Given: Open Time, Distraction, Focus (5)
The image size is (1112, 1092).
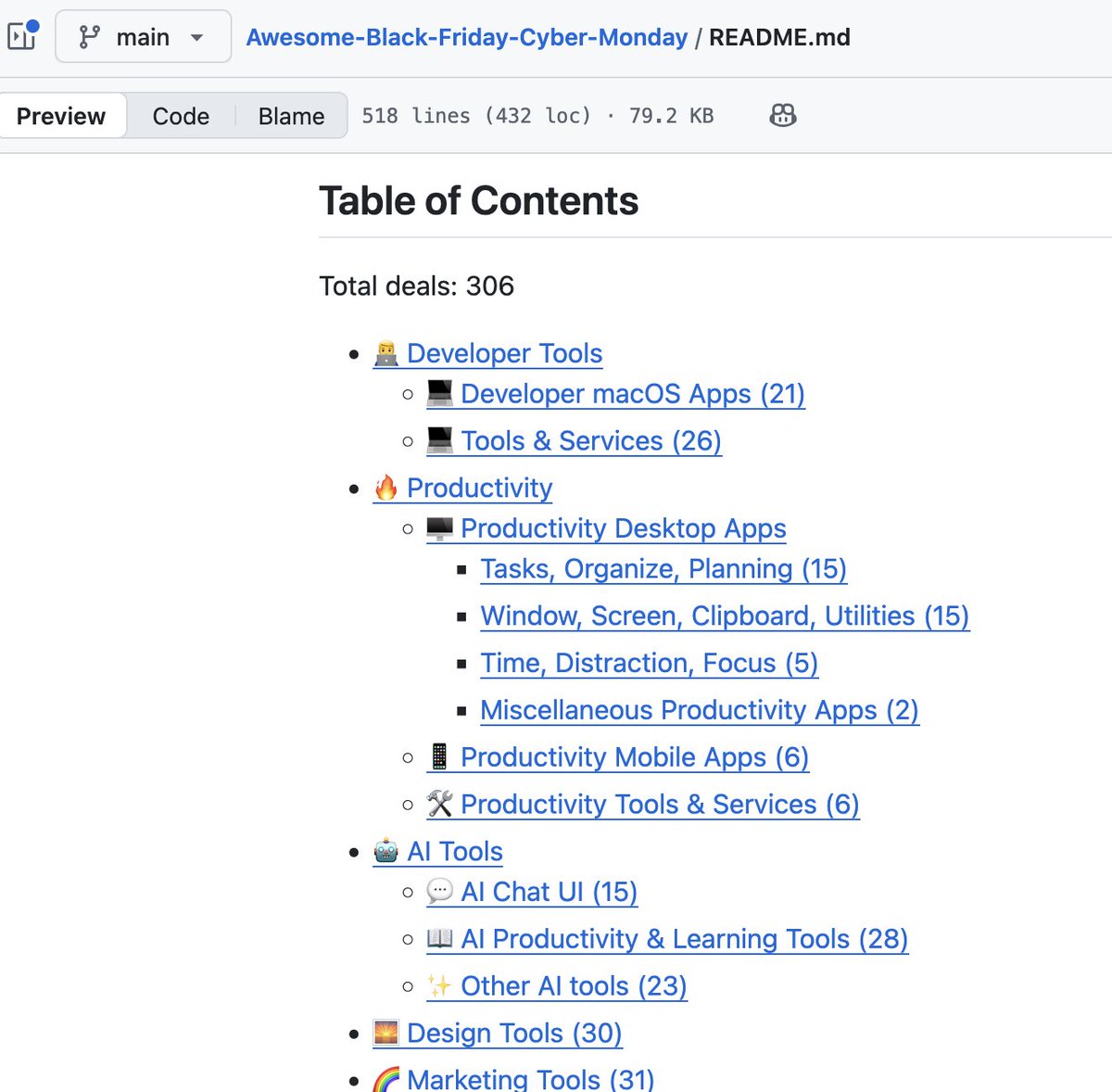Looking at the screenshot, I should point(649,664).
